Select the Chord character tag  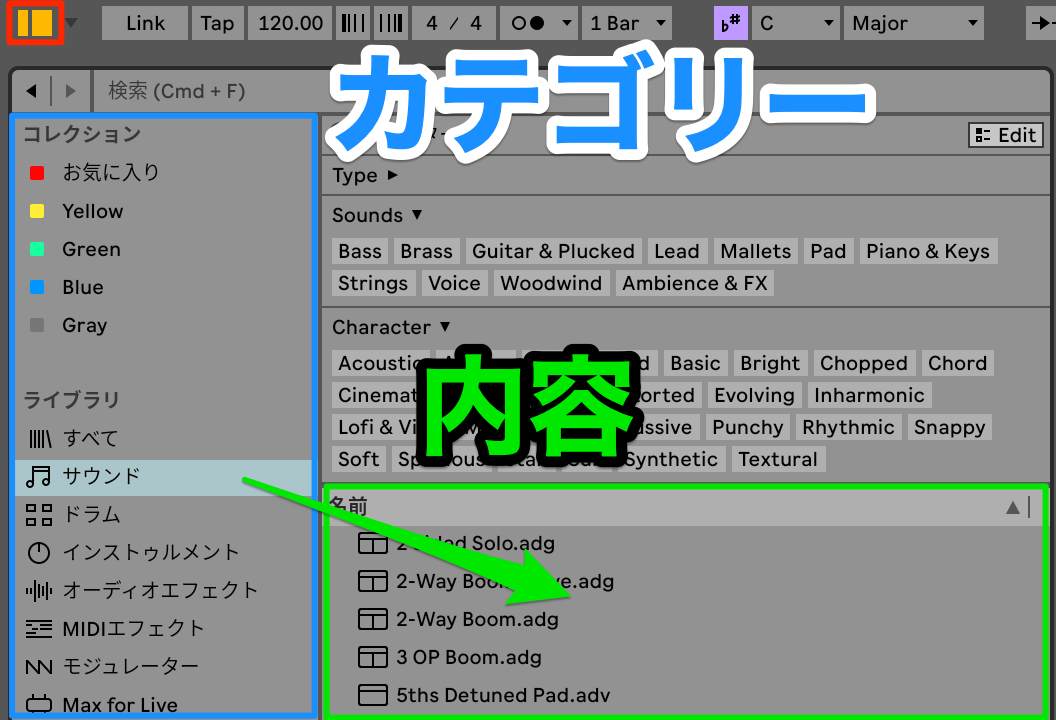tap(958, 363)
